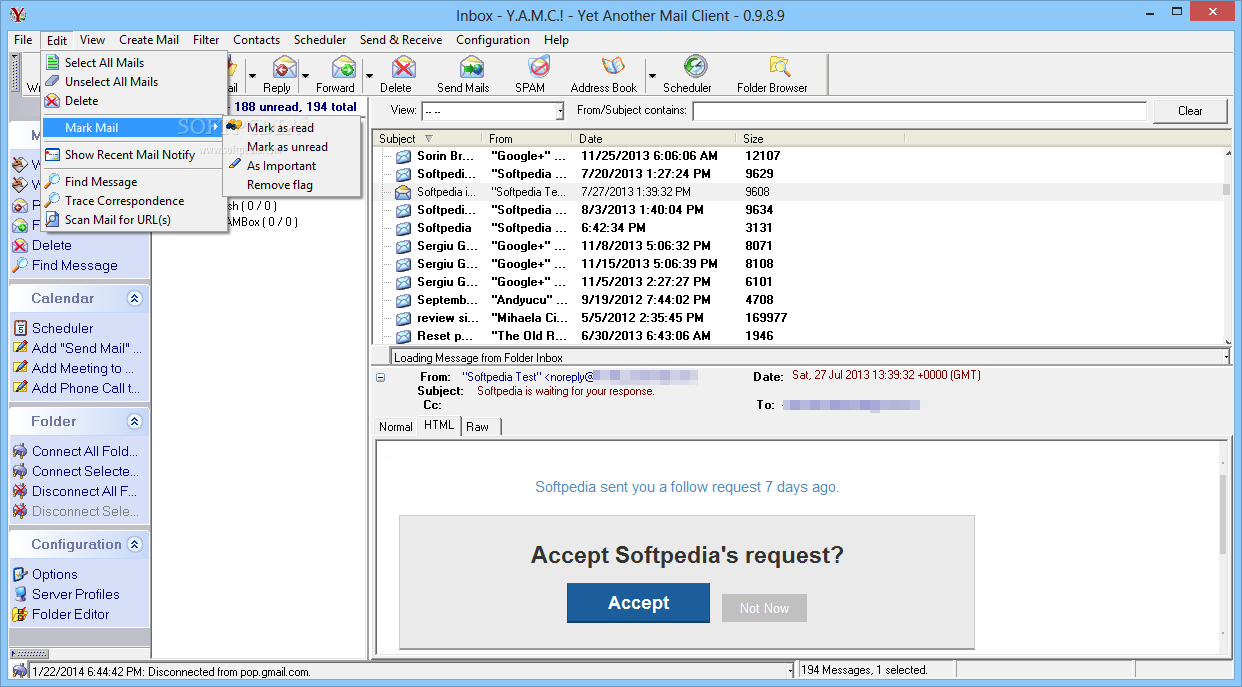Click the message preview vertical scrollbar
The image size is (1242, 687).
pos(1224,548)
